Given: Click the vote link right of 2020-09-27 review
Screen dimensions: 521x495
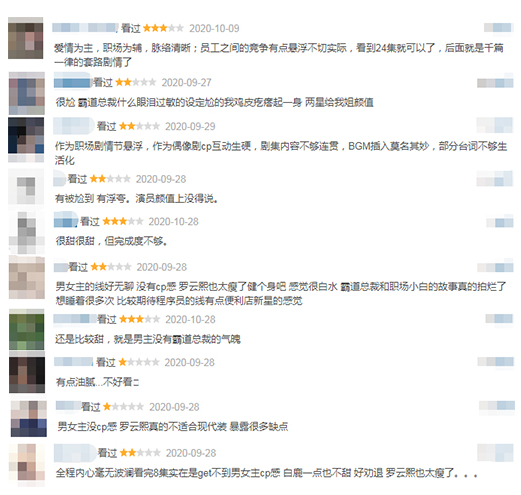Looking at the screenshot, I should coord(495,82).
